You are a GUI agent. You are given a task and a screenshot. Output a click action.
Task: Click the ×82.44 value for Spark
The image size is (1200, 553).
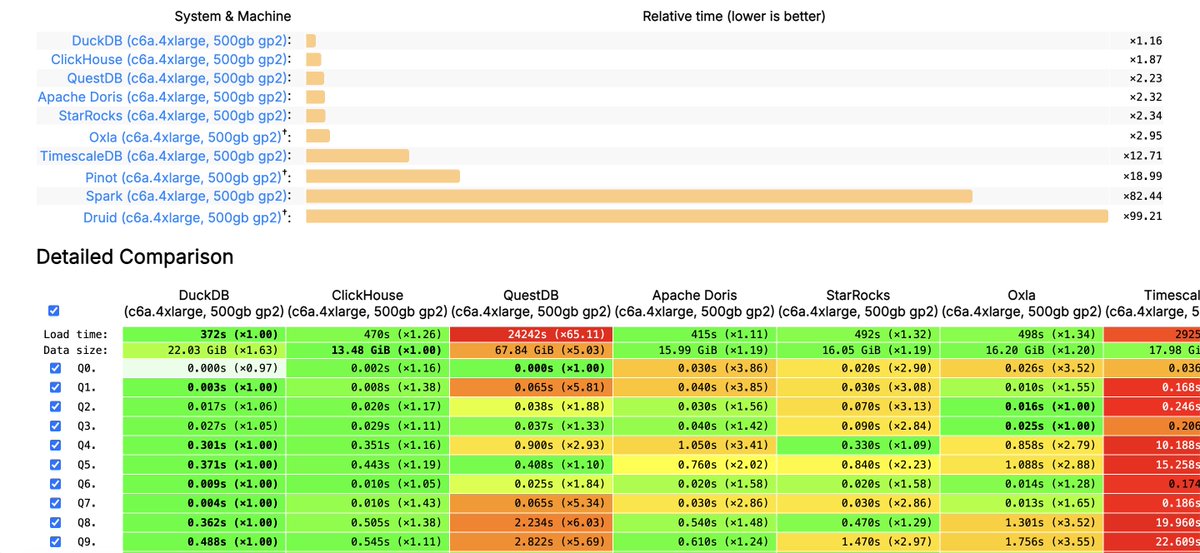click(1143, 196)
